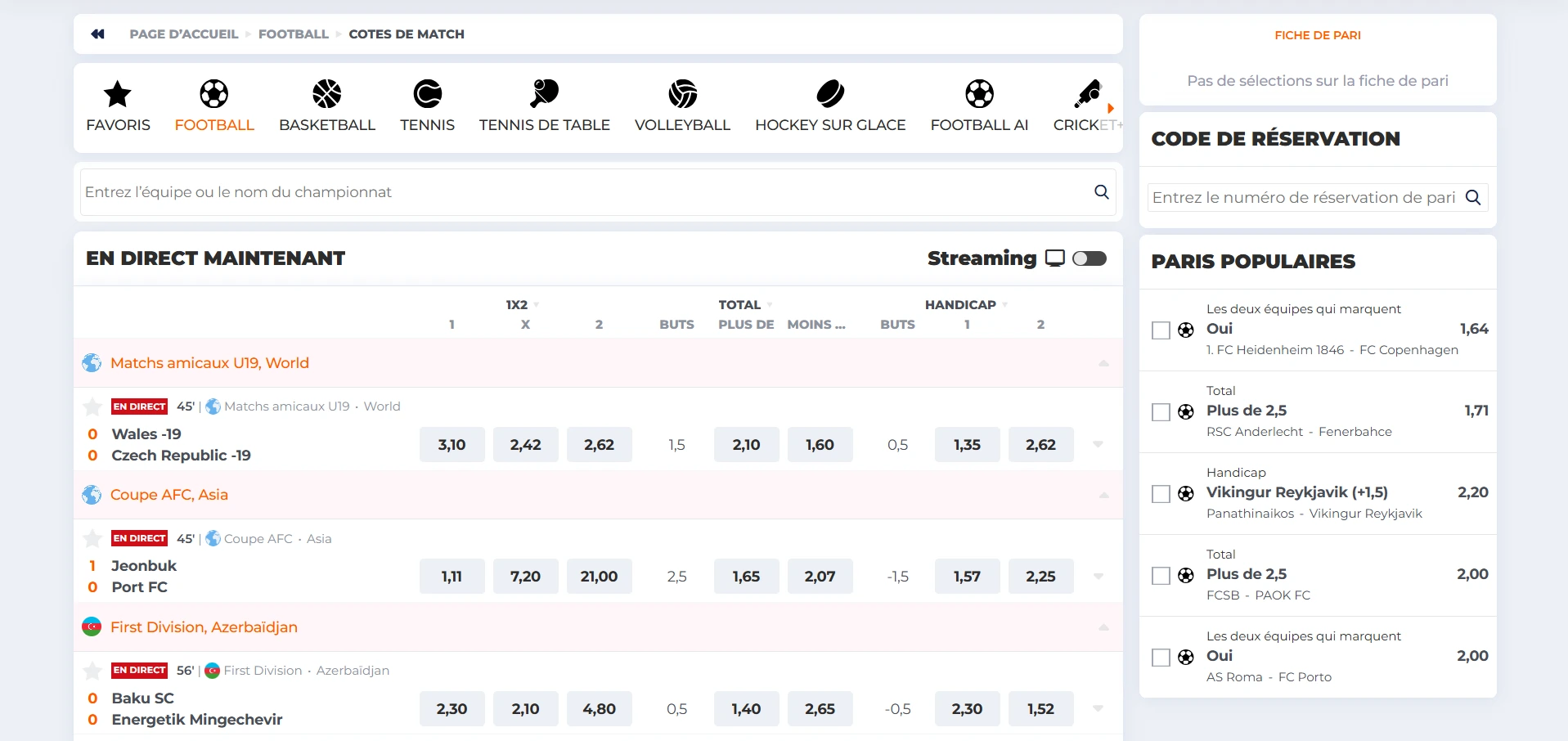
Task: Open Page d'accueil breadcrumb link
Action: 183,34
